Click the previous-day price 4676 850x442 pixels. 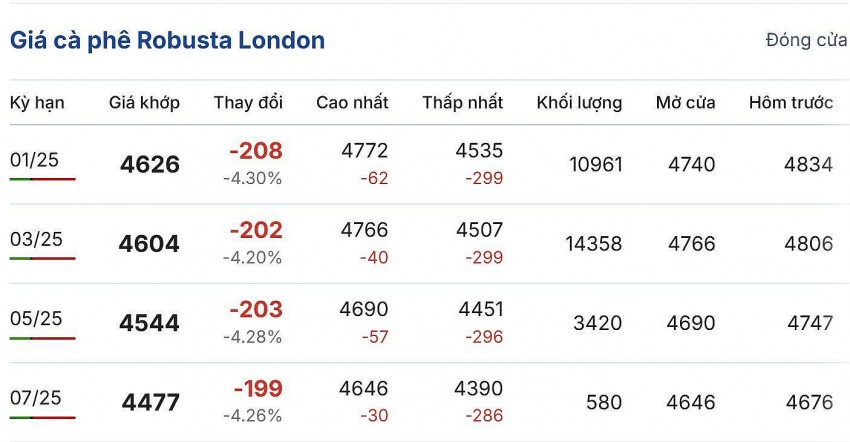pyautogui.click(x=809, y=403)
